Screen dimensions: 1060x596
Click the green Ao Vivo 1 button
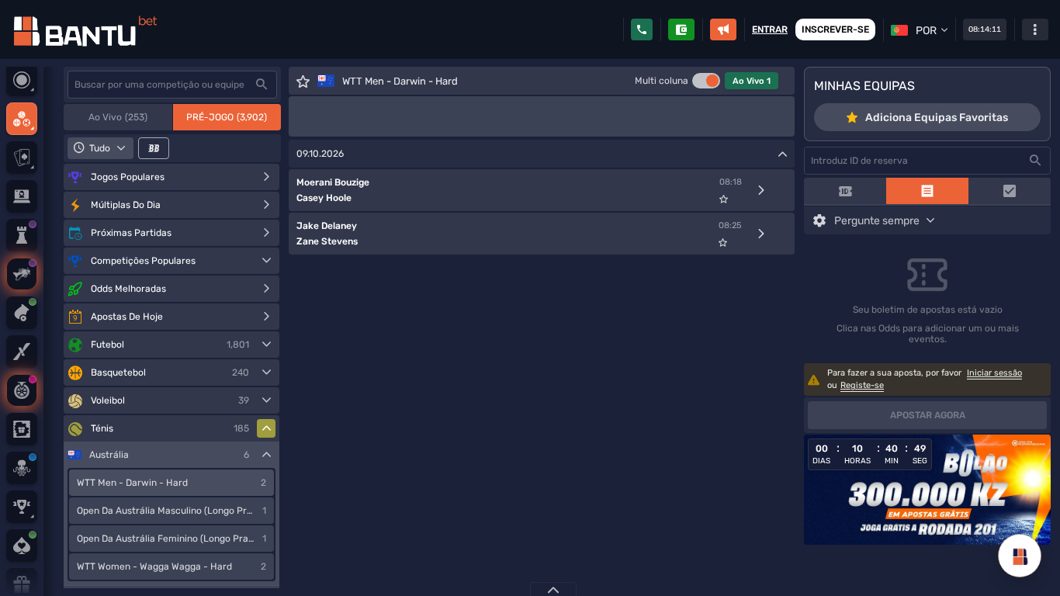pos(751,81)
